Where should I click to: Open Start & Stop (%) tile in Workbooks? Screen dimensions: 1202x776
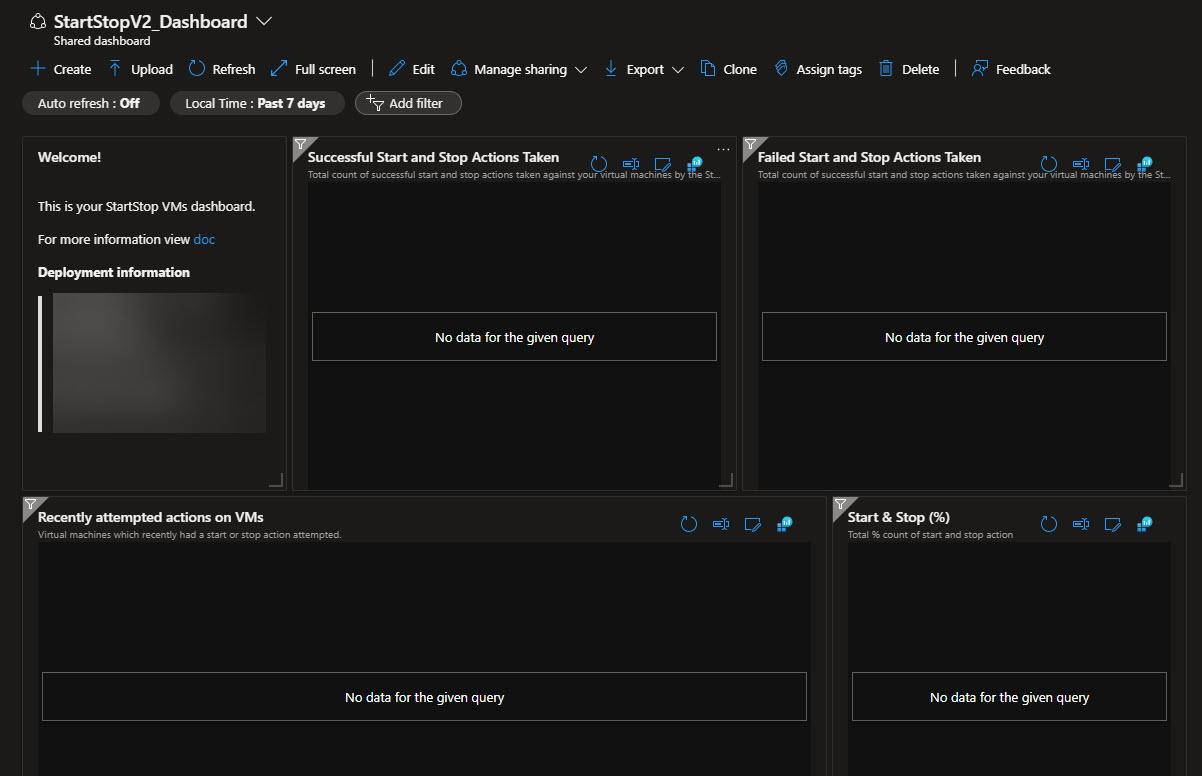1144,523
